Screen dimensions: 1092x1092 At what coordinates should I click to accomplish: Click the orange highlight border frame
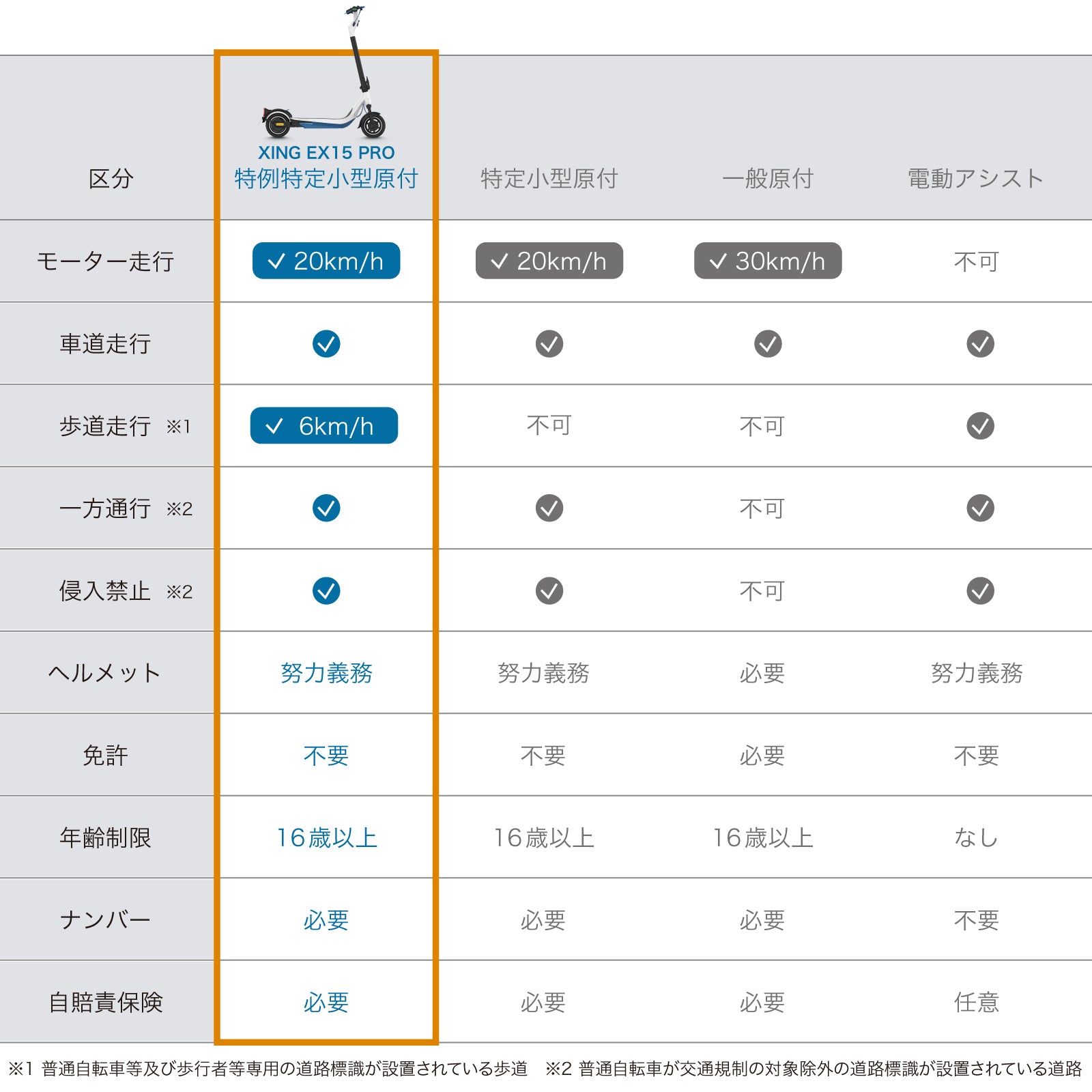coord(327,51)
